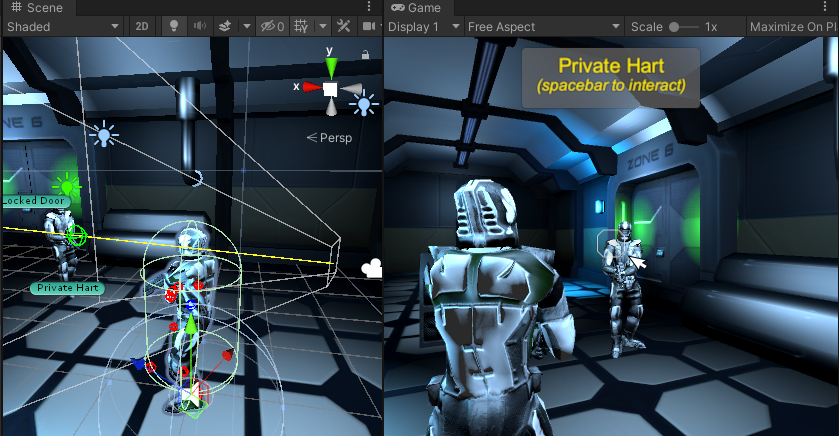Toggle the scene gizmo rotation lock

click(365, 55)
